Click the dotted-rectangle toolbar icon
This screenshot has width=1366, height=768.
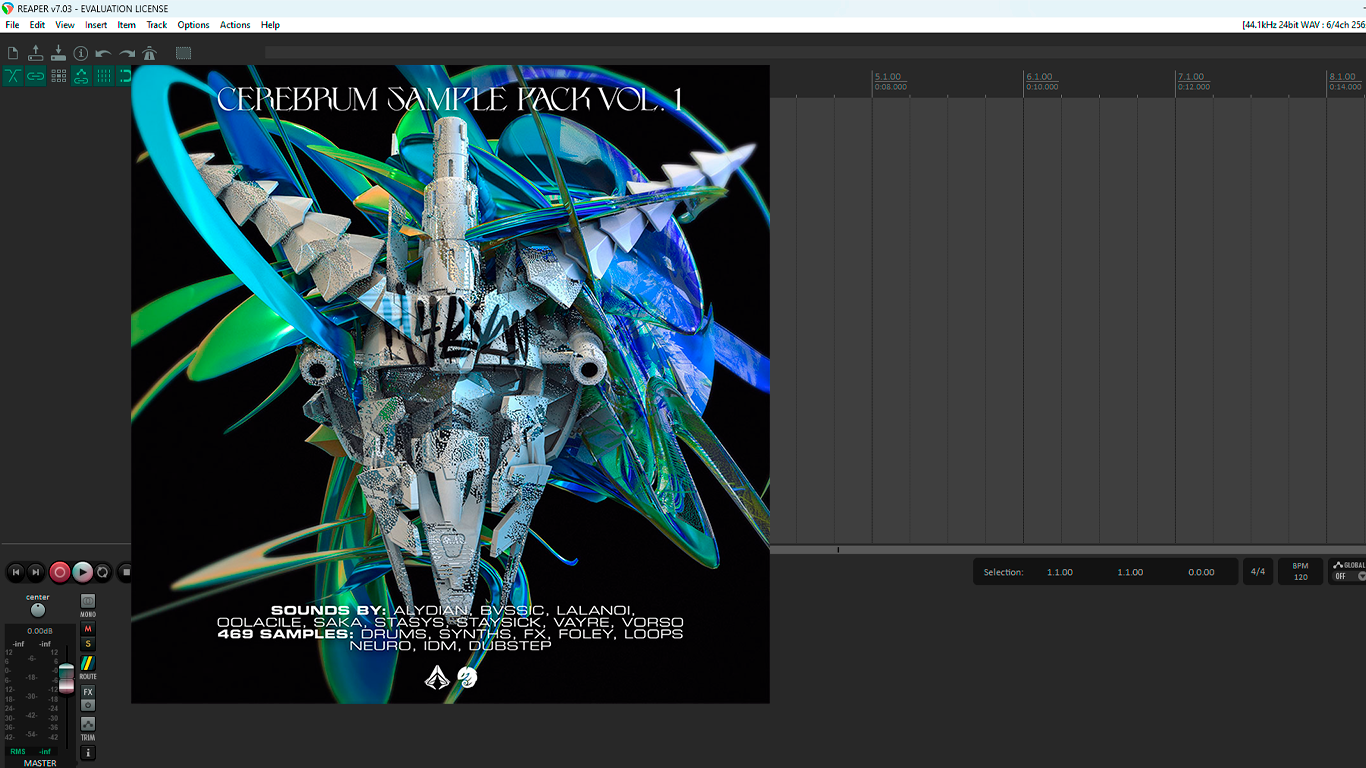pyautogui.click(x=183, y=53)
